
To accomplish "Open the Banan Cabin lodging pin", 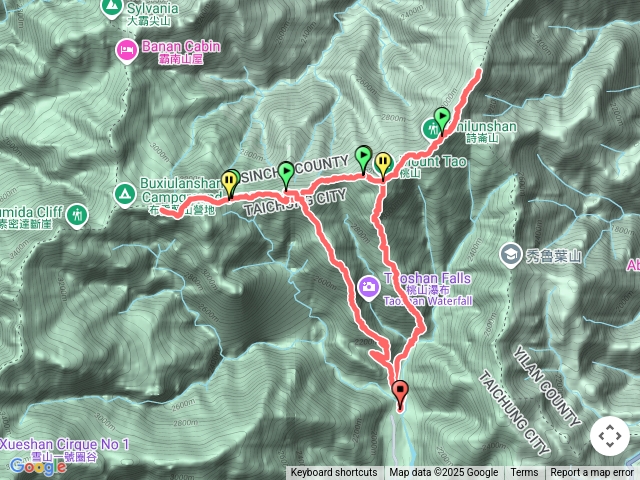I will coord(127,51).
